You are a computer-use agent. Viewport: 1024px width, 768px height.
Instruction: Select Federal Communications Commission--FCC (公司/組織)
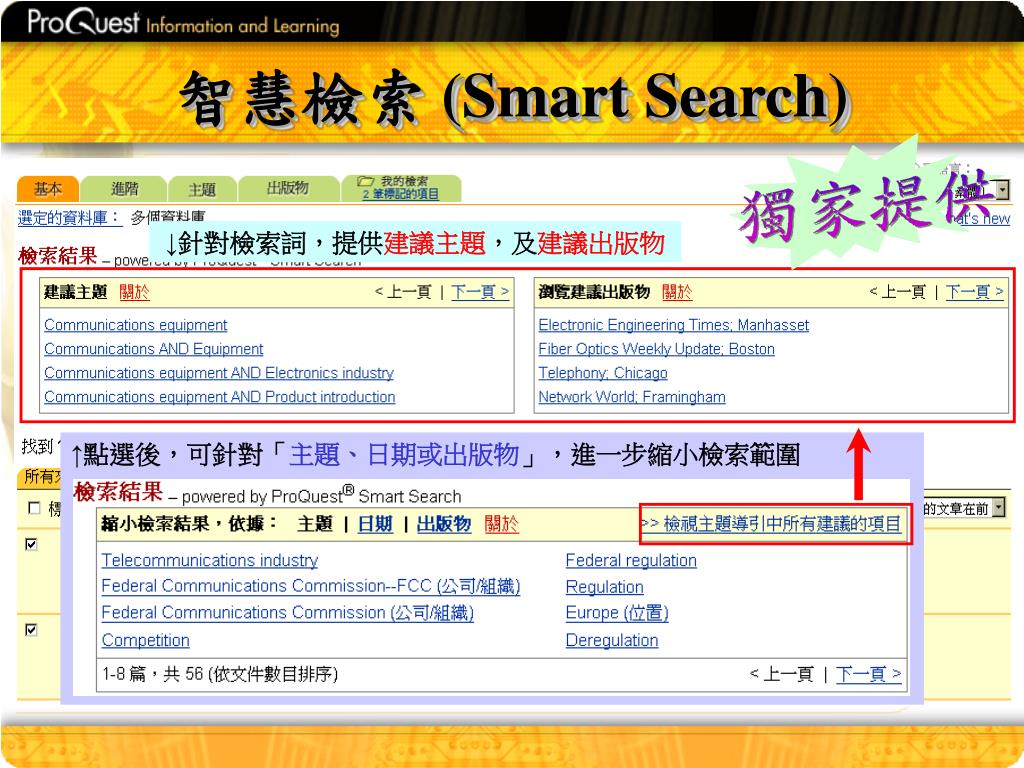(311, 586)
